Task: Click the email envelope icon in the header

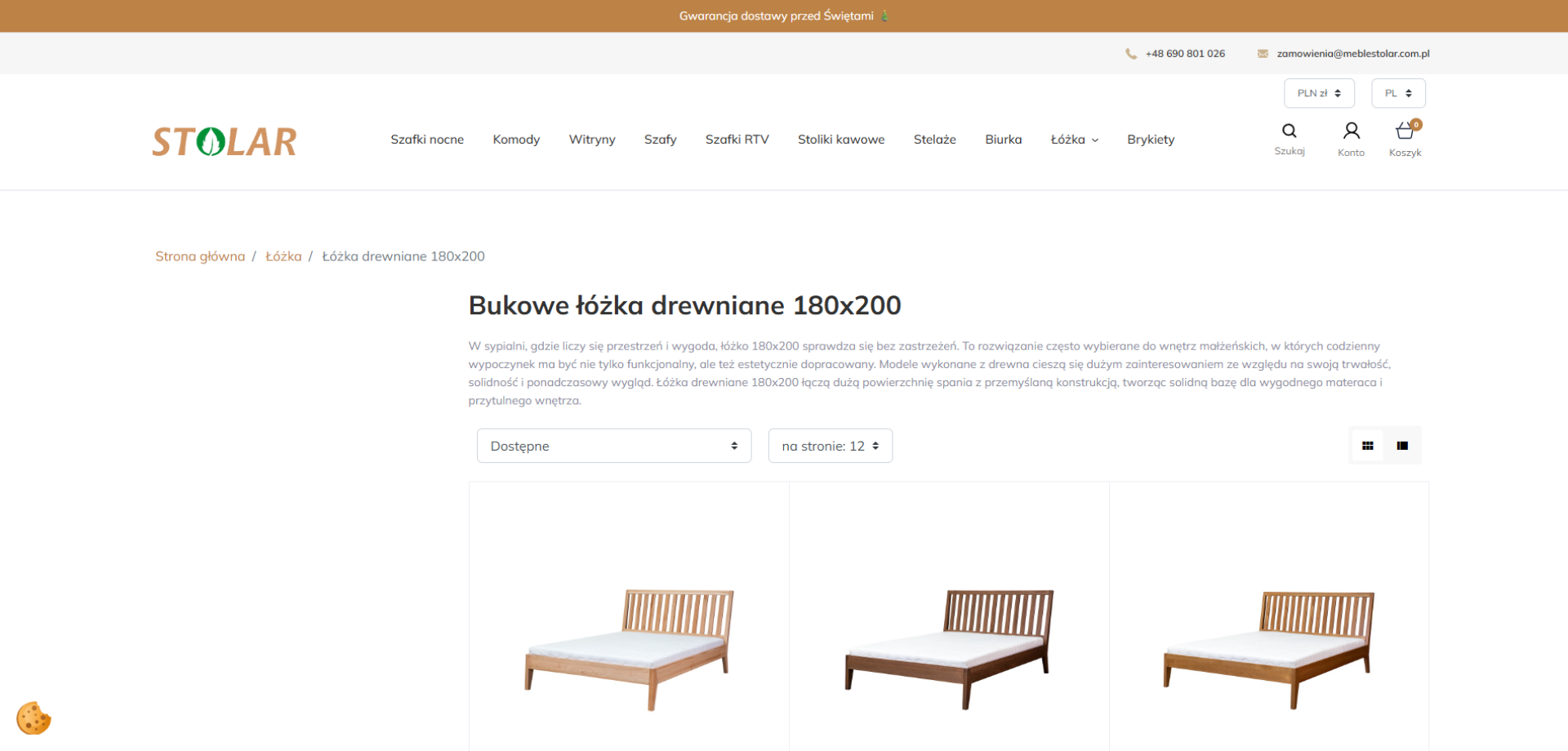Action: click(x=1263, y=53)
